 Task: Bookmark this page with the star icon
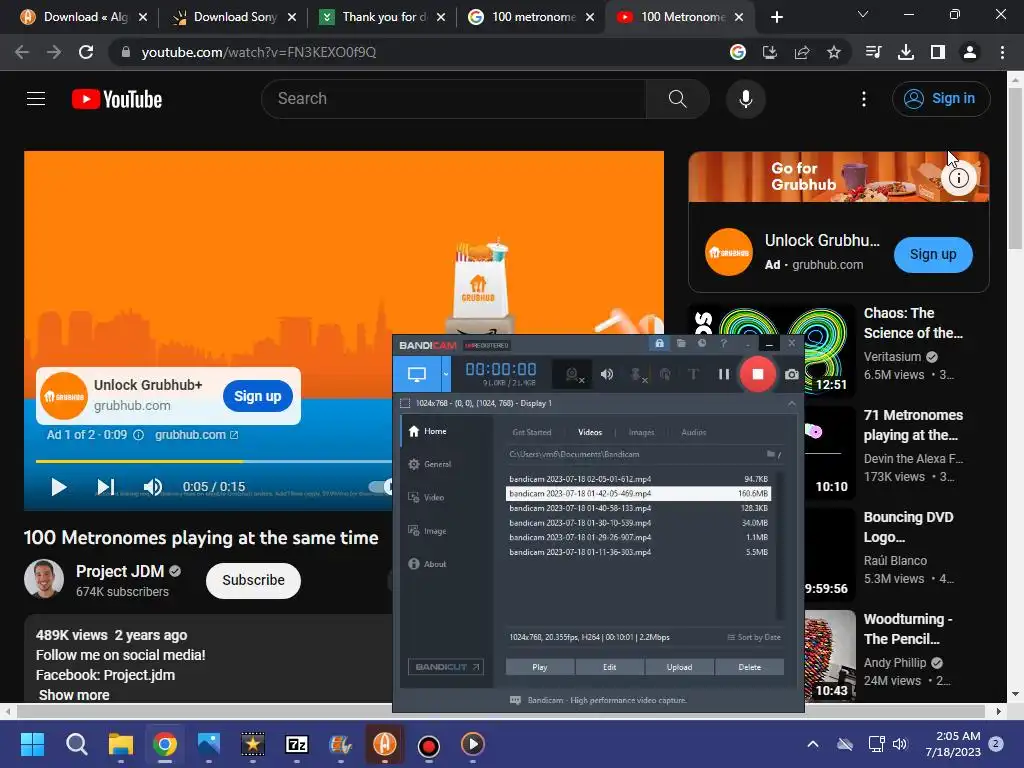click(x=833, y=52)
